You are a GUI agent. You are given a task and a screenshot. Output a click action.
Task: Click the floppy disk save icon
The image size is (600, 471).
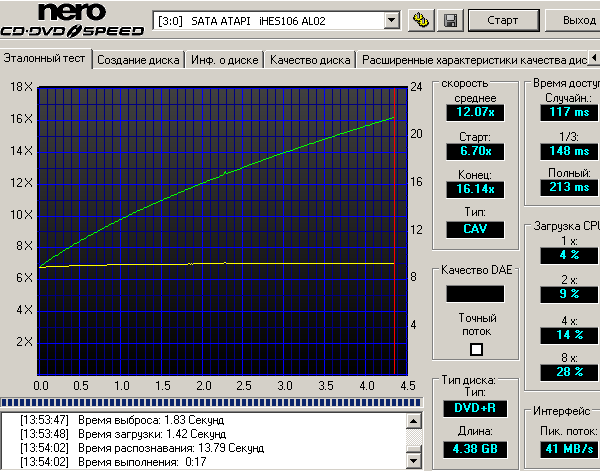click(x=450, y=20)
